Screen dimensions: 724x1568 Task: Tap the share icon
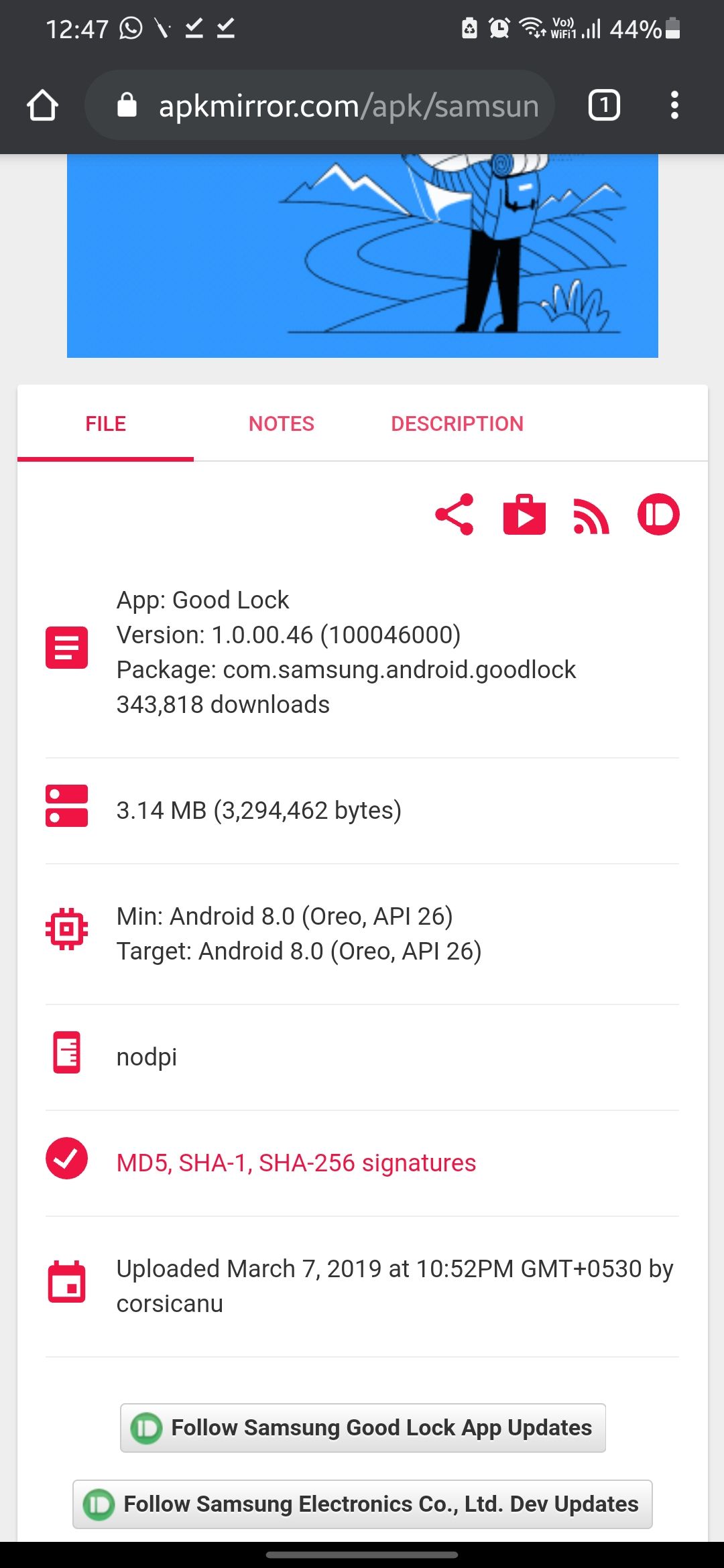coord(455,515)
